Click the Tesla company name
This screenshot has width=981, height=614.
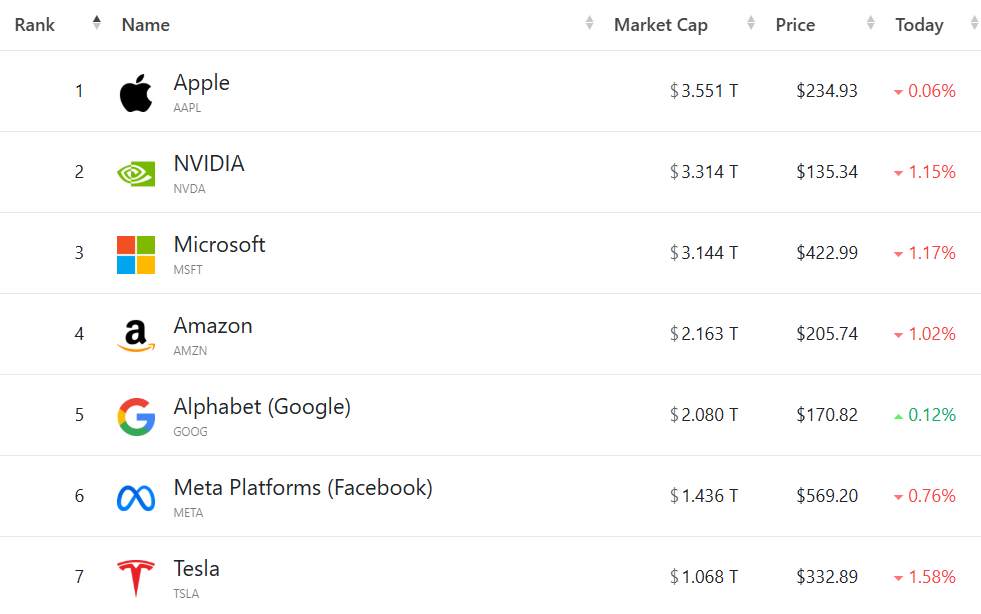pos(196,569)
